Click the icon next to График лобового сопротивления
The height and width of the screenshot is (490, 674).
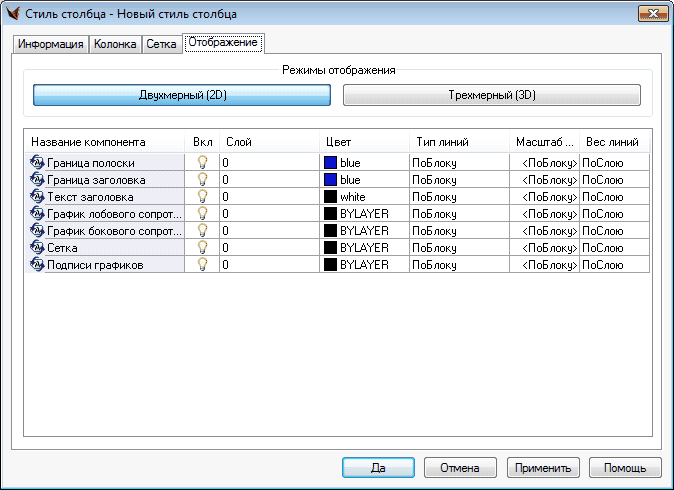[39, 213]
